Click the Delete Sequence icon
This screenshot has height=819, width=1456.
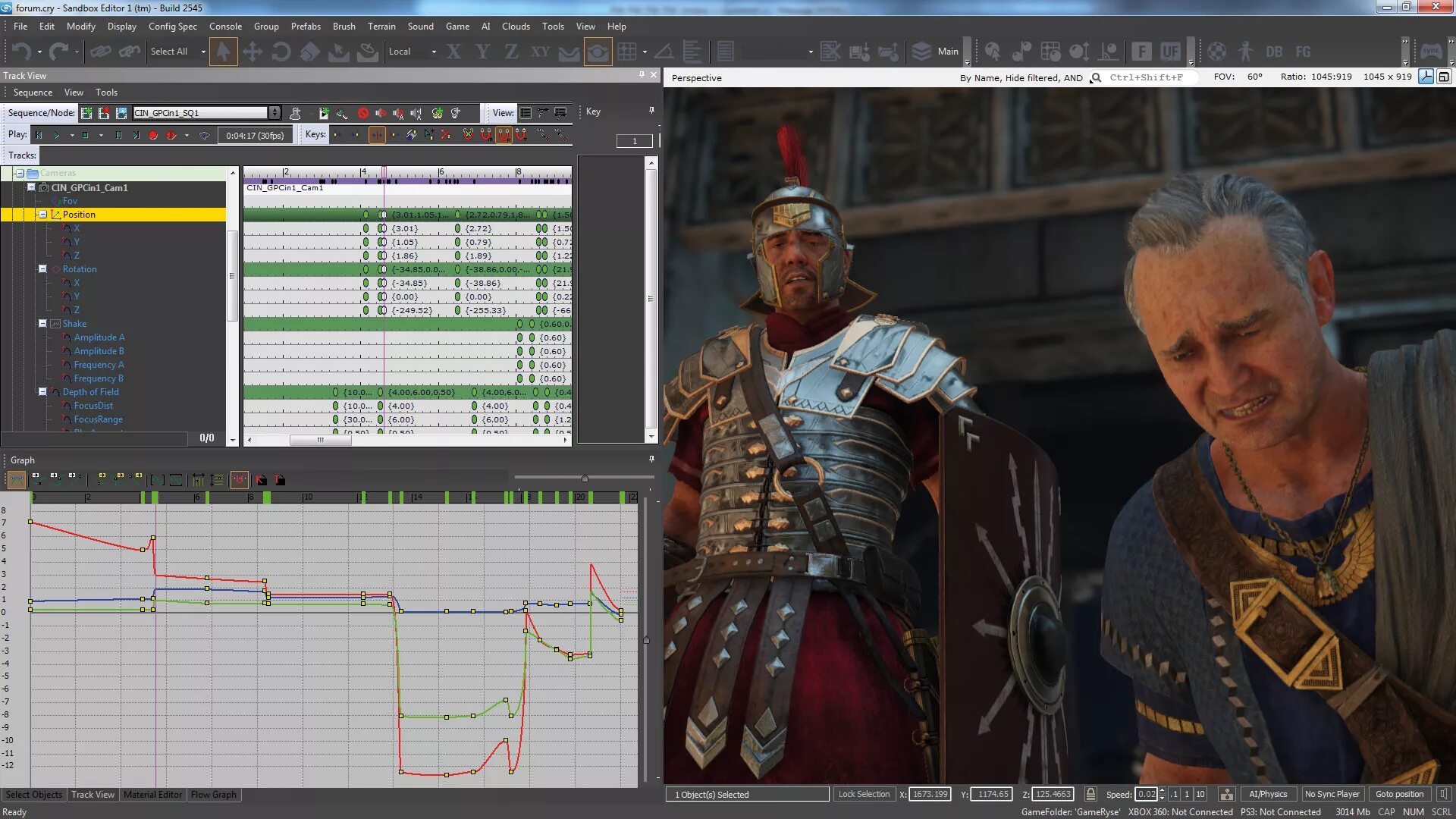pyautogui.click(x=104, y=113)
